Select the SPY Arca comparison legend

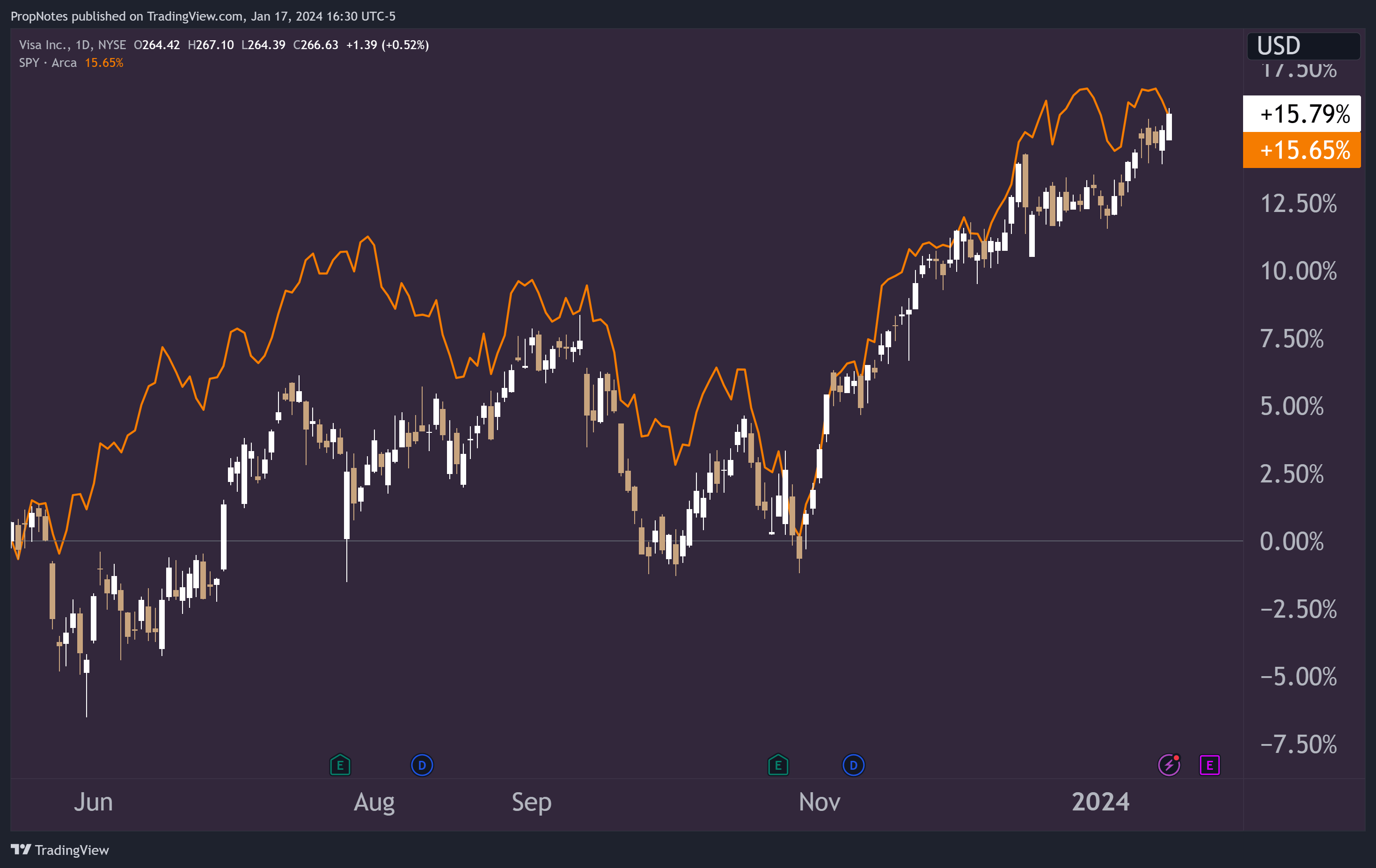click(48, 63)
